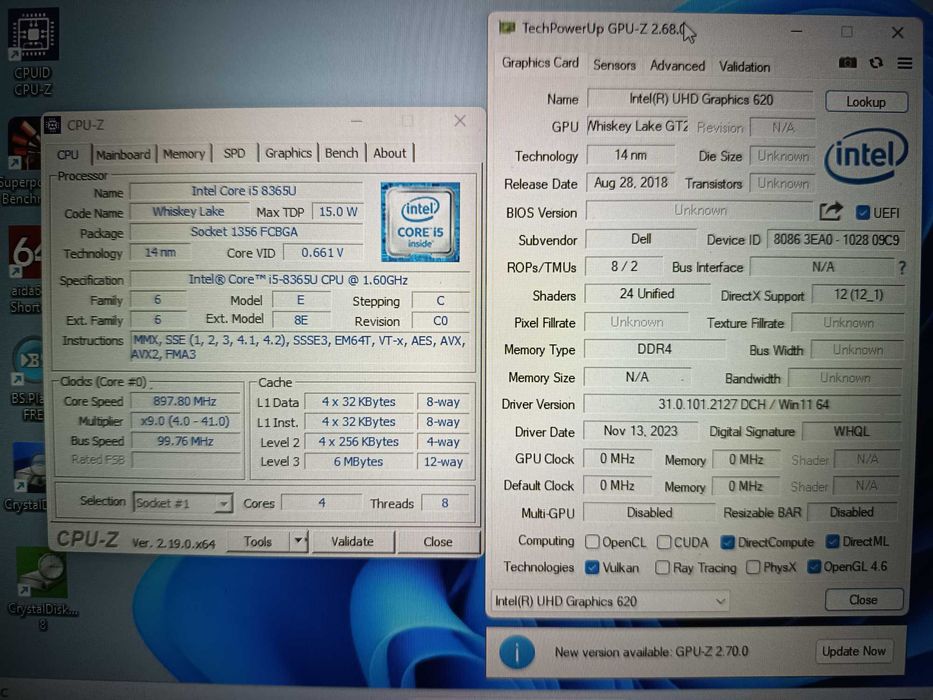Select the Graphics Card tab in GPU-Z
The height and width of the screenshot is (700, 933).
click(x=540, y=63)
